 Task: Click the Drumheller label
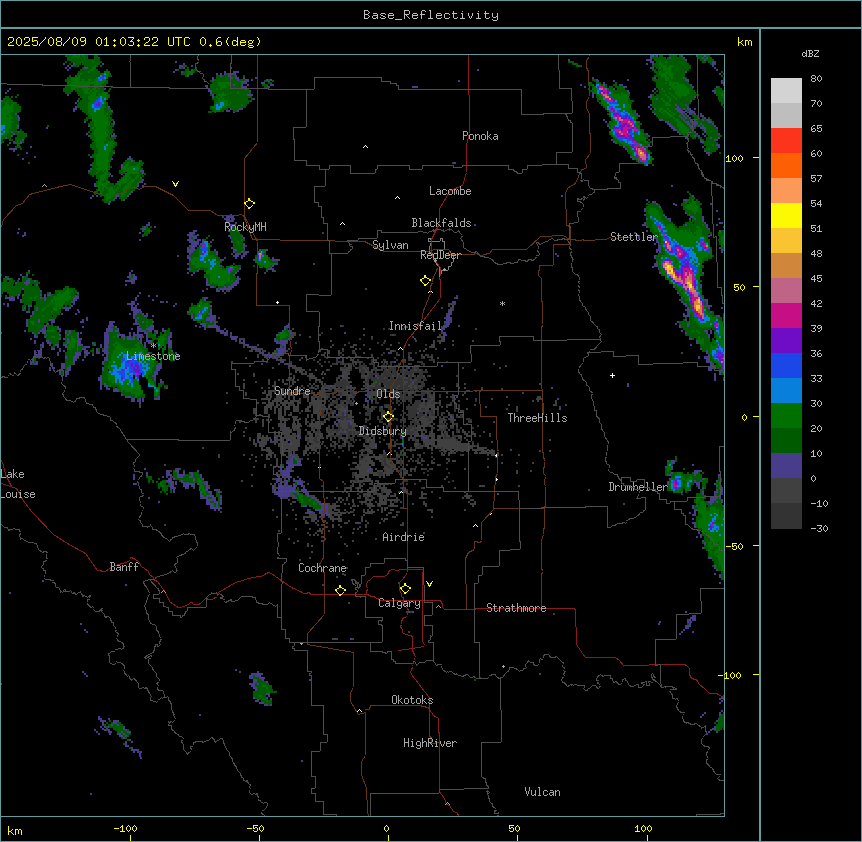[x=638, y=487]
